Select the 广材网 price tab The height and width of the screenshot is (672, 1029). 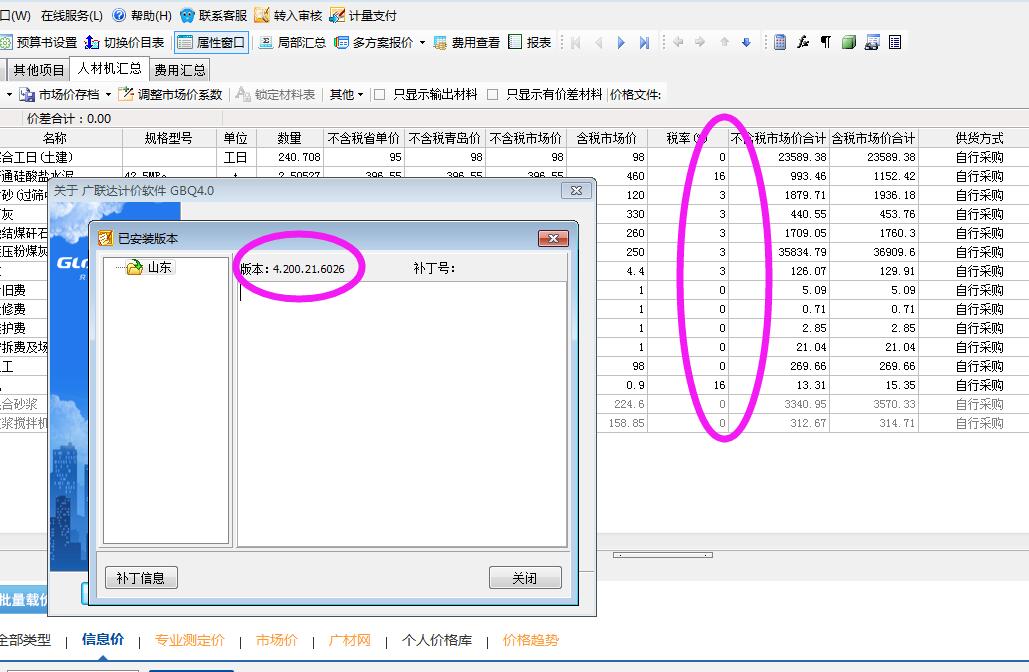350,640
